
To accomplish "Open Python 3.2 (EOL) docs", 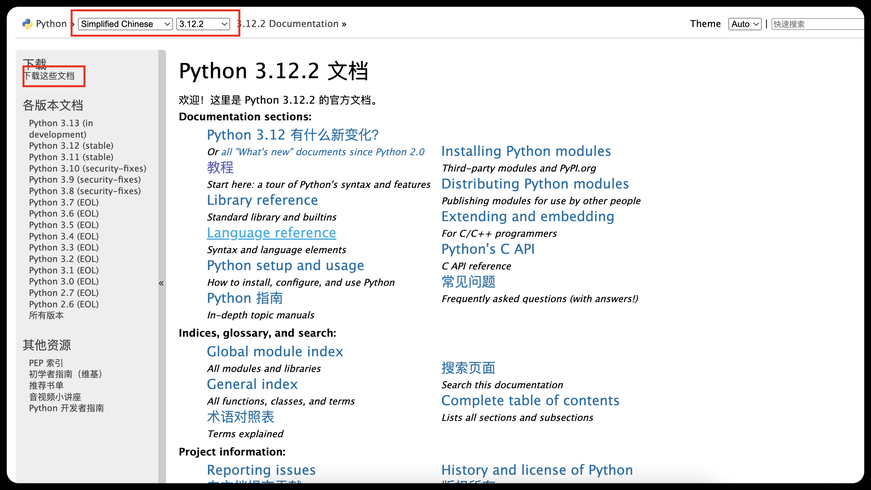I will coord(64,259).
